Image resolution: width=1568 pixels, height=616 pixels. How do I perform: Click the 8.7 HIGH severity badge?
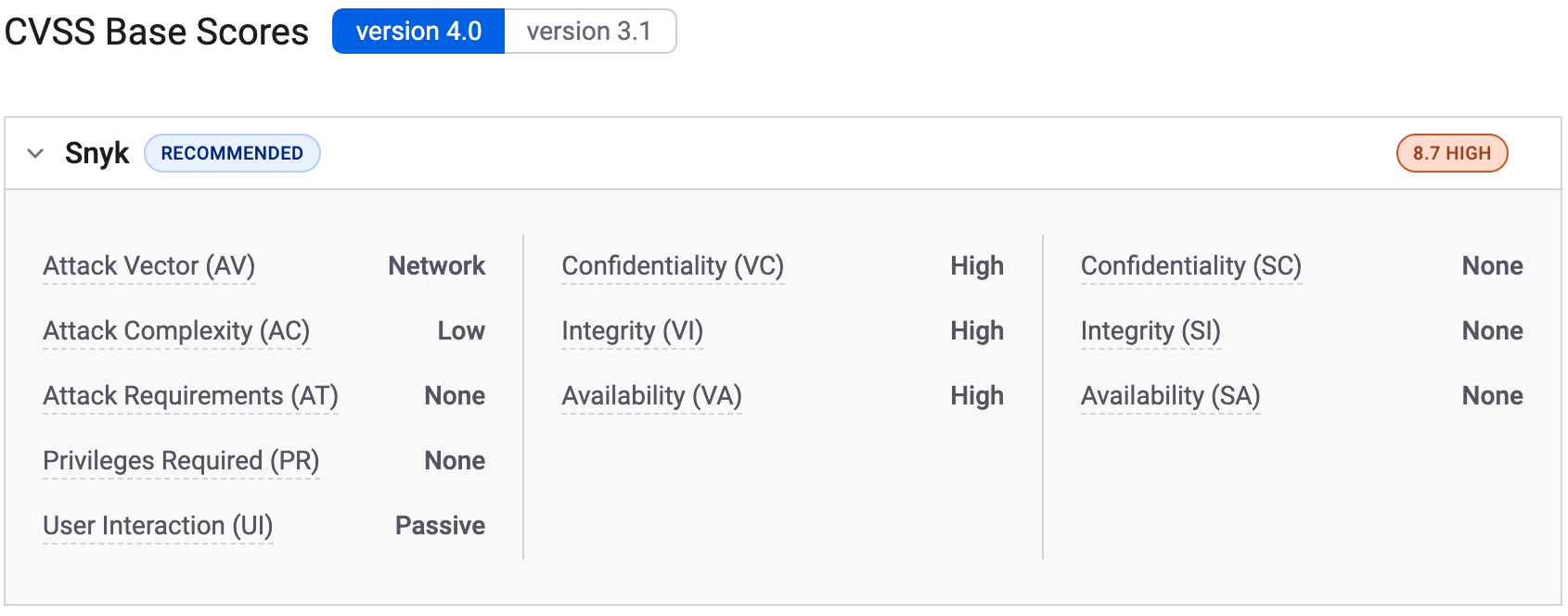[x=1451, y=153]
